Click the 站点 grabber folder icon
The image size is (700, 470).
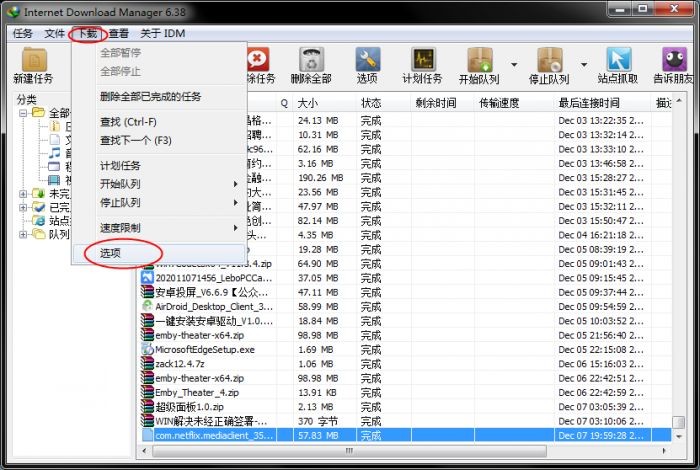pyautogui.click(x=38, y=220)
